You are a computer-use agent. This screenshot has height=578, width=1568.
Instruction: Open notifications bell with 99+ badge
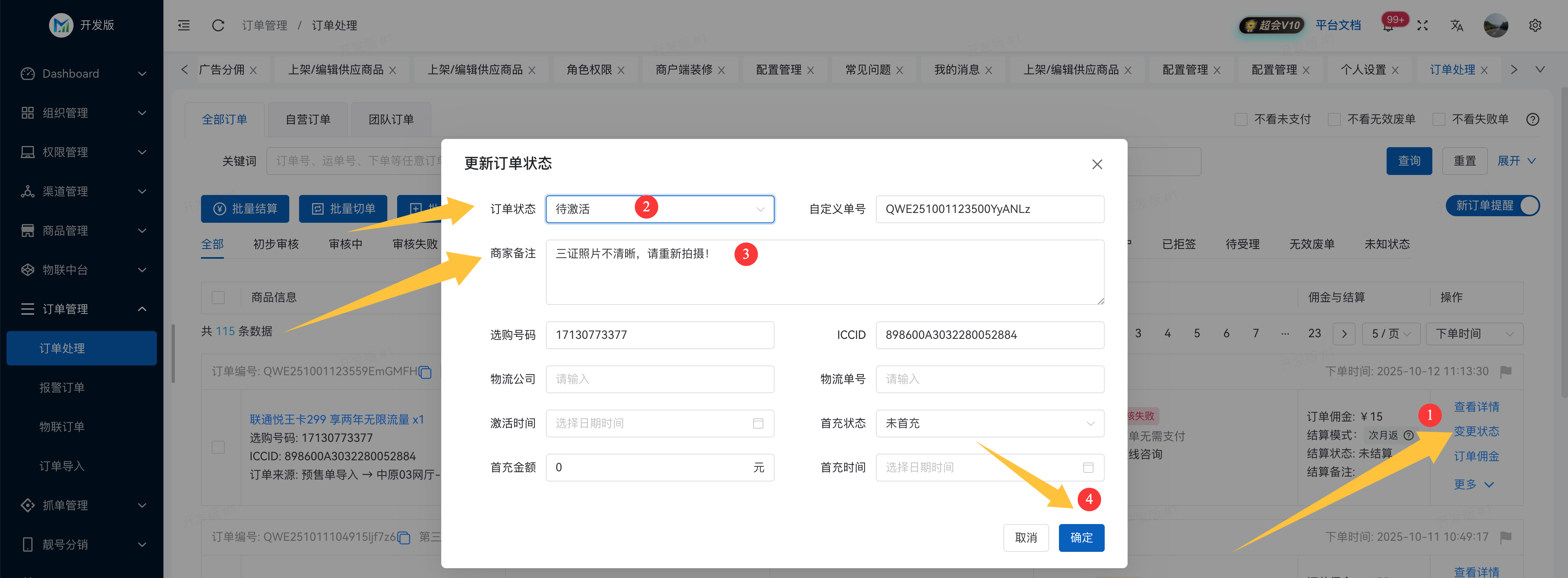tap(1388, 26)
